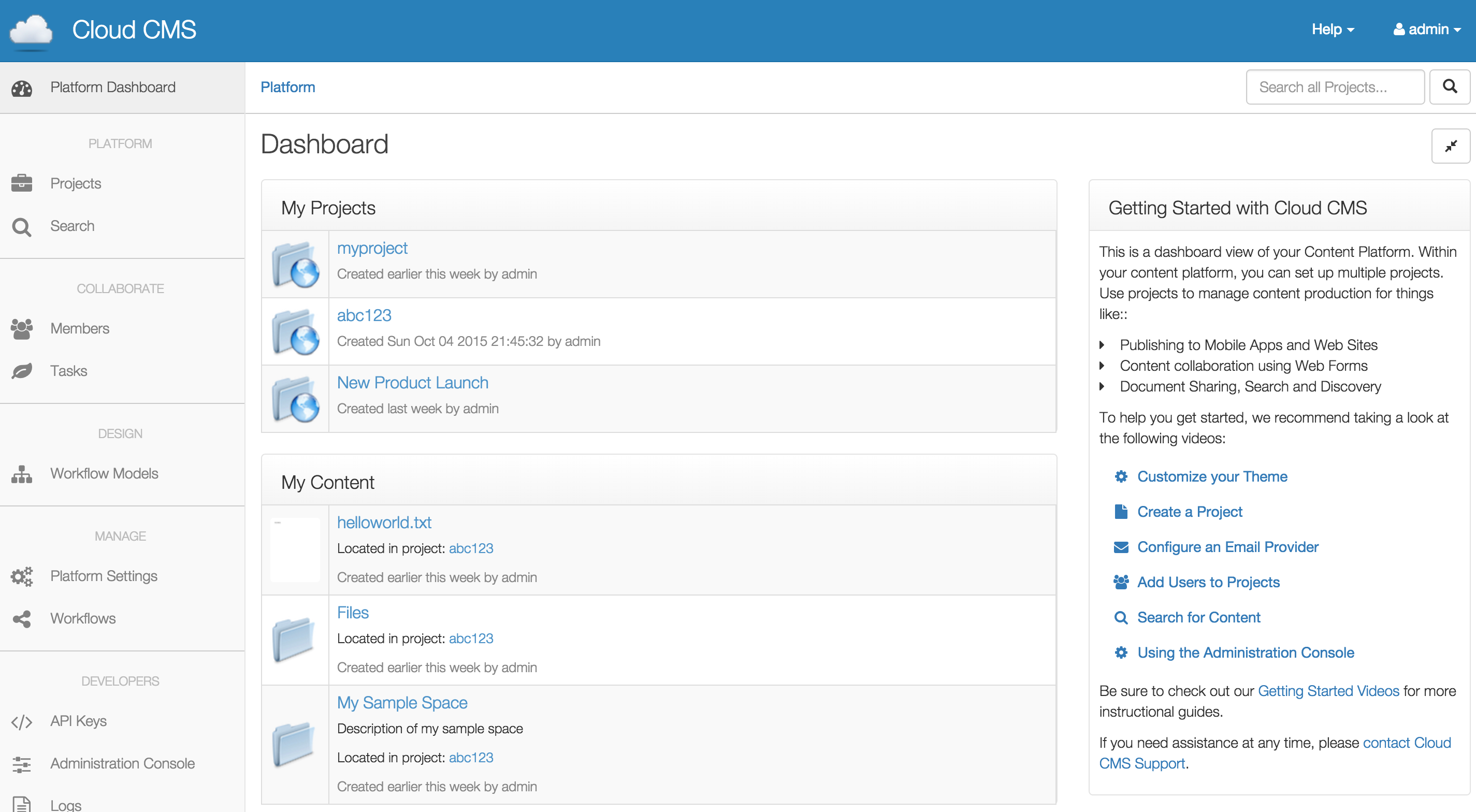
Task: Click the myproject folder globe icon
Action: tap(295, 265)
